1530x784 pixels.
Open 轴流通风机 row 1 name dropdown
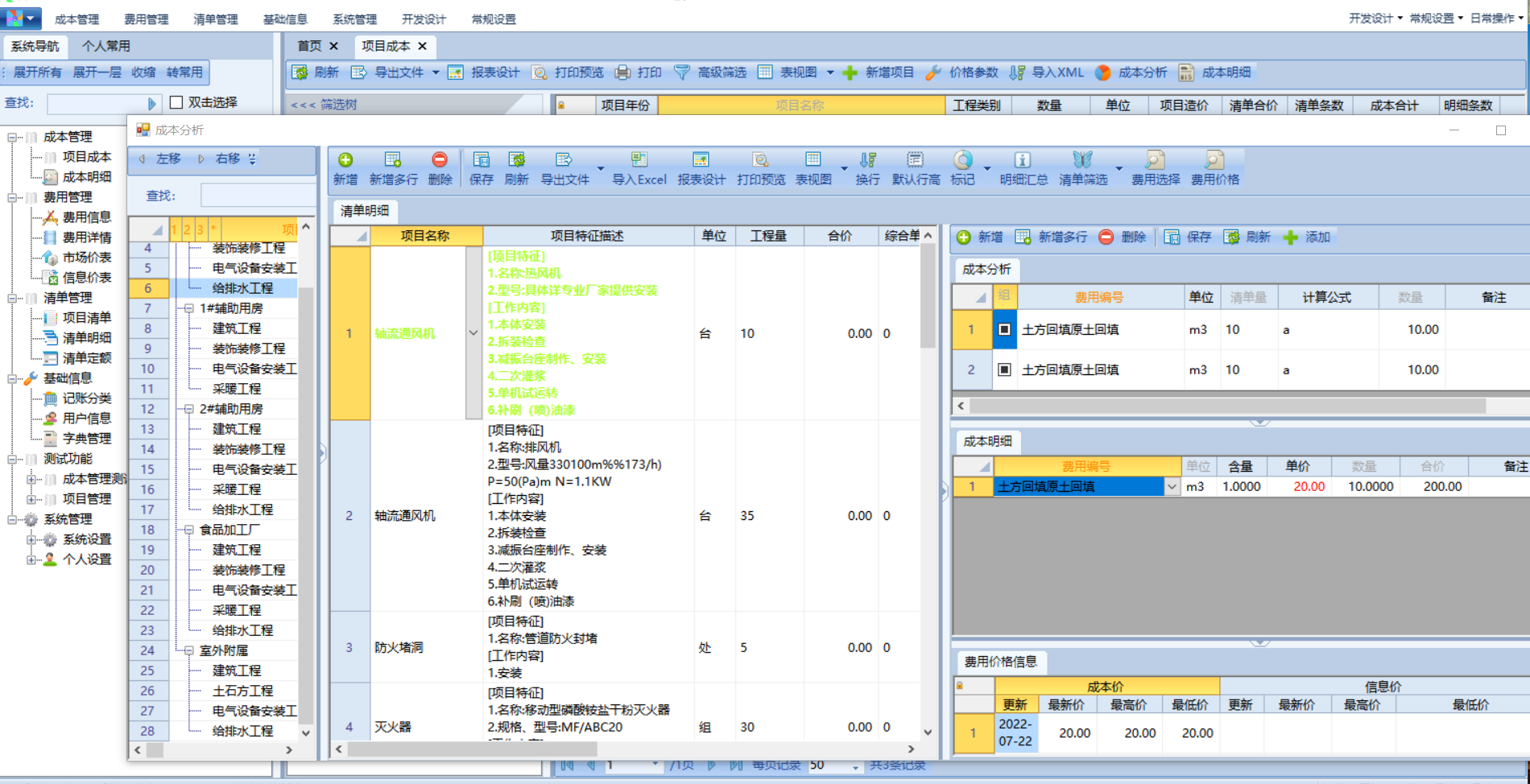[x=473, y=332]
